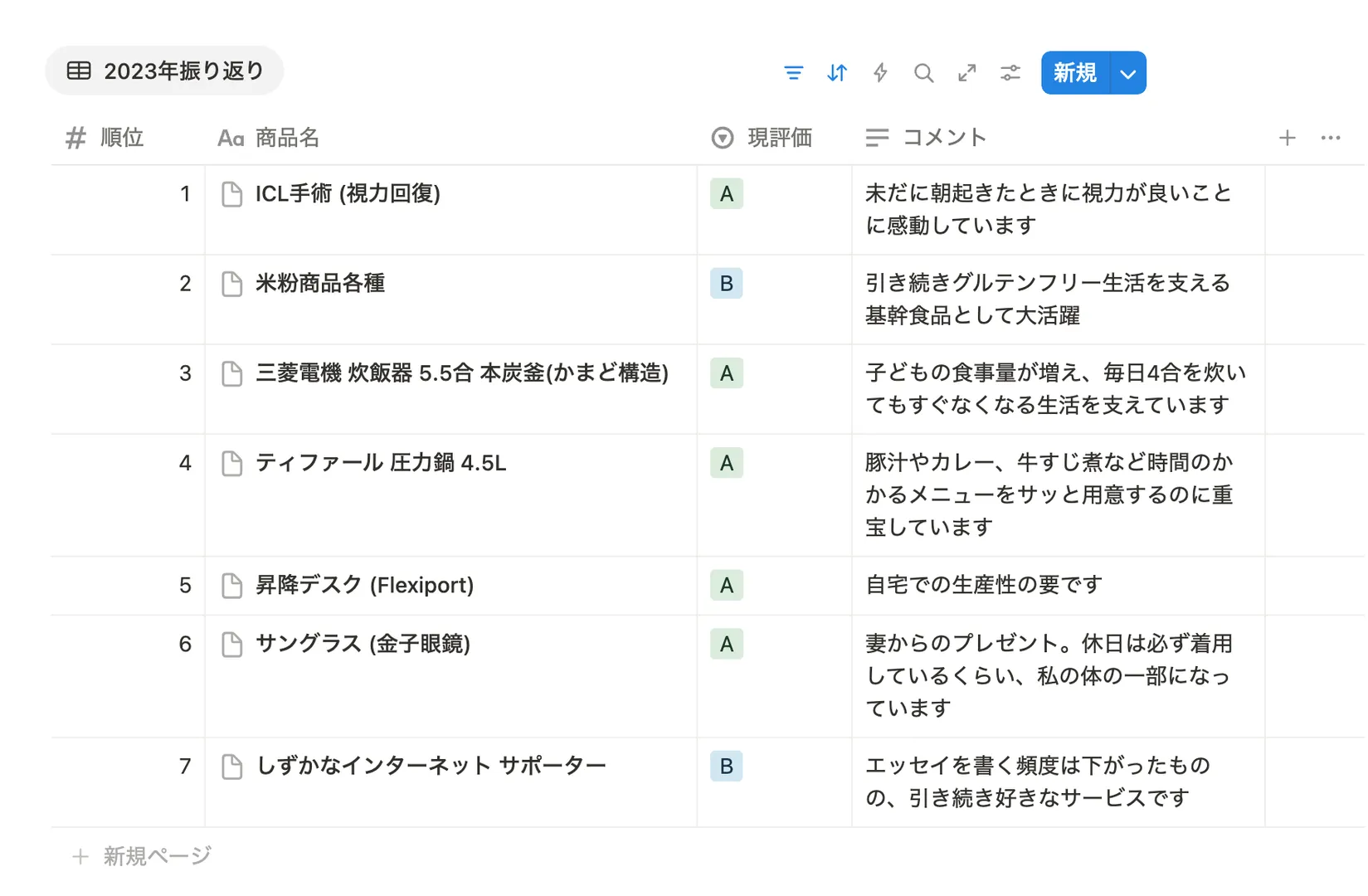Click the A rating tag for 昇降デスク
This screenshot has width=1368, height=896.
pos(726,586)
